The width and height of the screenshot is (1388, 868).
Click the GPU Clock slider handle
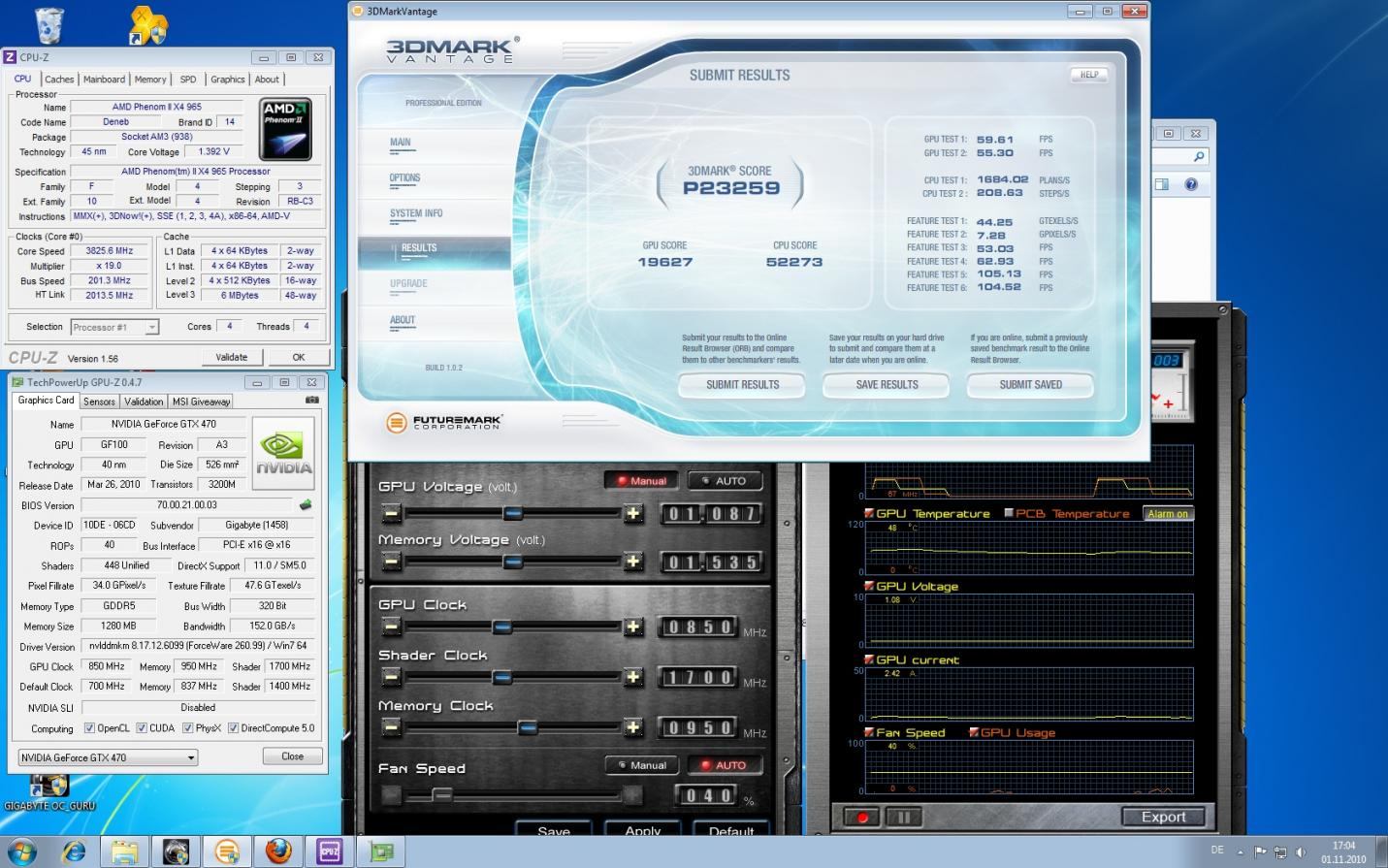[x=501, y=627]
